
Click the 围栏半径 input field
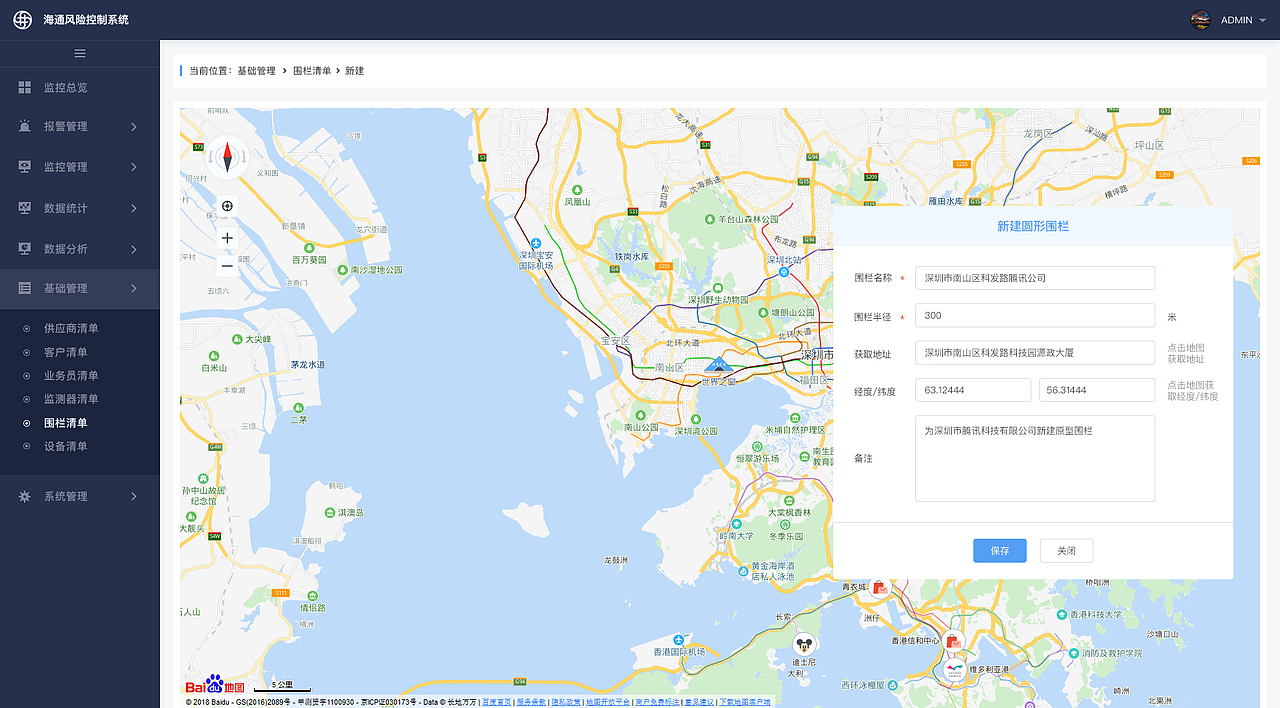(x=1035, y=316)
